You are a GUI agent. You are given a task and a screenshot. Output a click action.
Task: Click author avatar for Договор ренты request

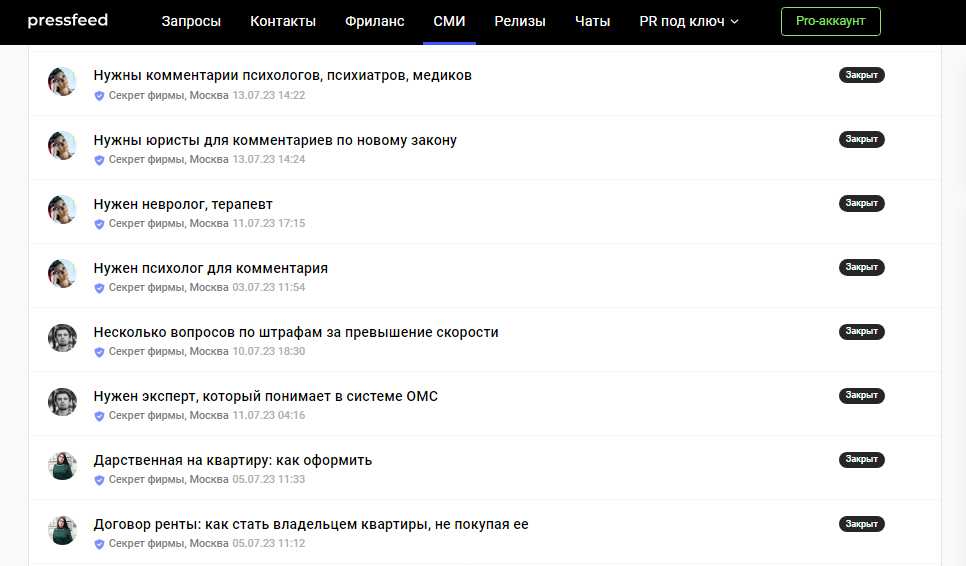pyautogui.click(x=62, y=530)
